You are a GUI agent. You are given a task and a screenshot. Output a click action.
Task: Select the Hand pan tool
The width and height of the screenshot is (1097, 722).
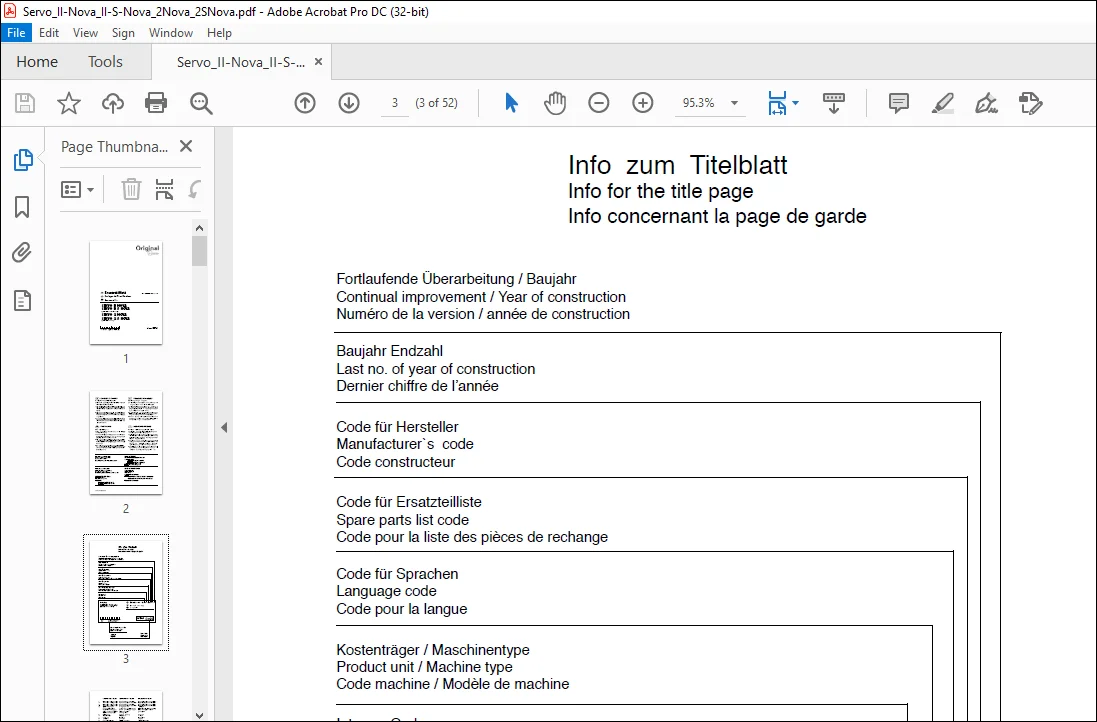tap(555, 103)
